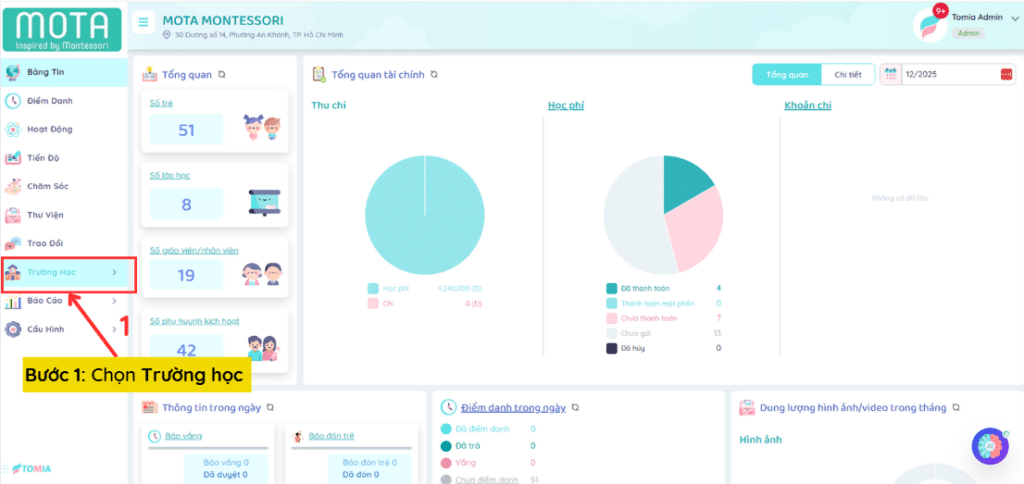Switch to the Chi tiết view toggle
The height and width of the screenshot is (484, 1024).
click(x=847, y=75)
